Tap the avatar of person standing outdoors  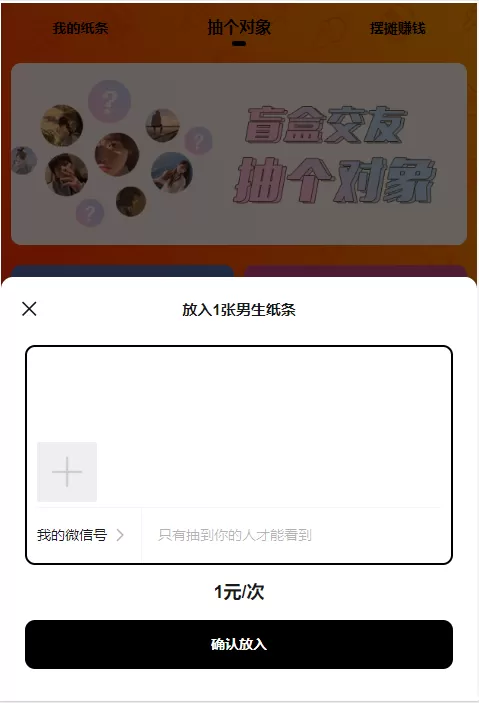click(162, 126)
